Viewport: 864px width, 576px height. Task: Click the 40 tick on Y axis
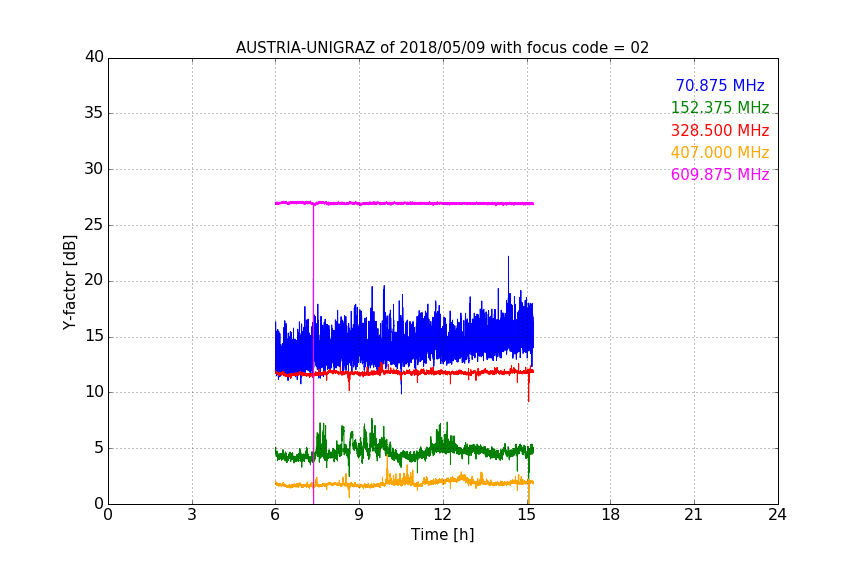point(94,57)
